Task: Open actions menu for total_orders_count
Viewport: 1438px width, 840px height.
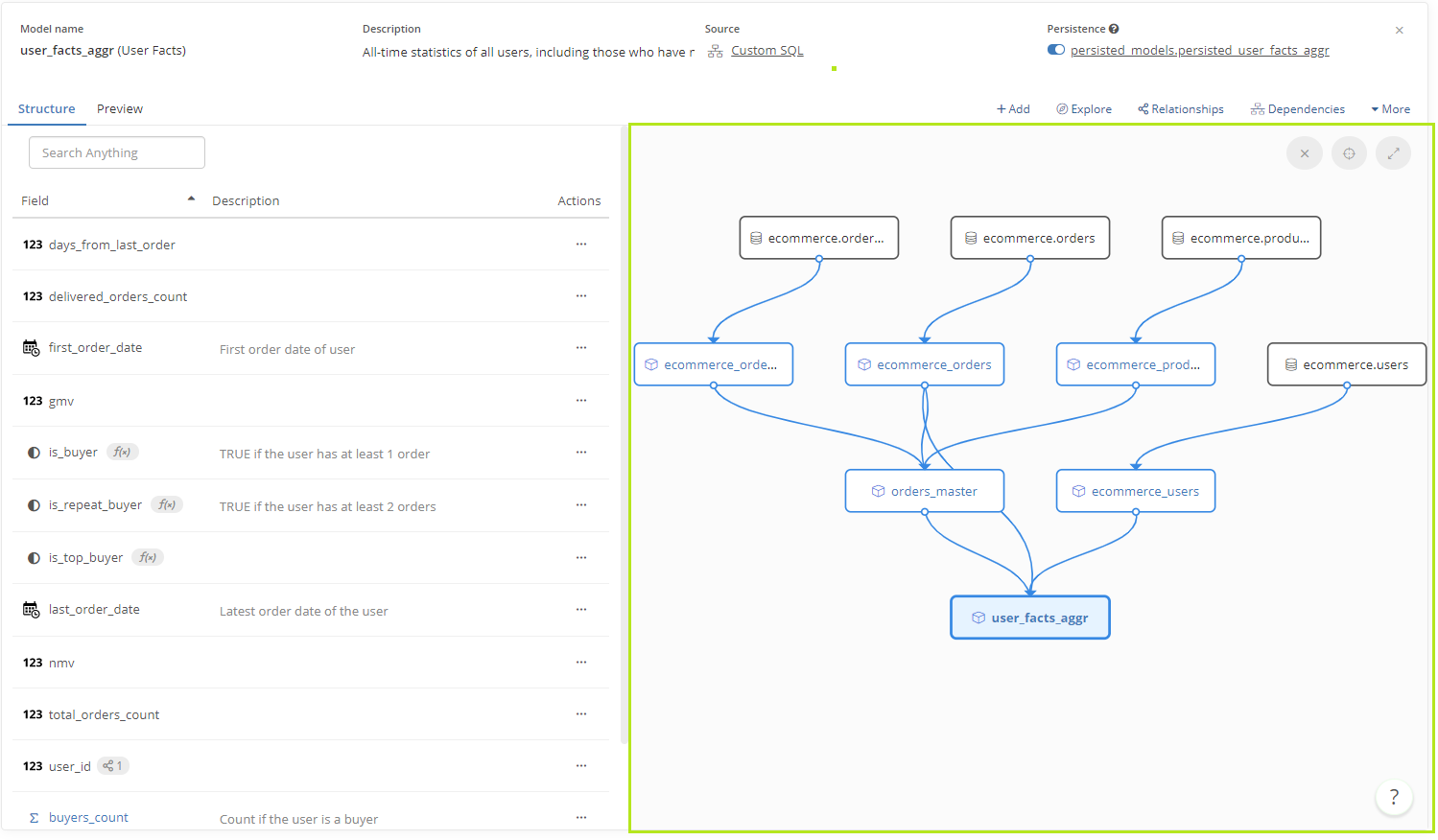Action: click(x=581, y=714)
